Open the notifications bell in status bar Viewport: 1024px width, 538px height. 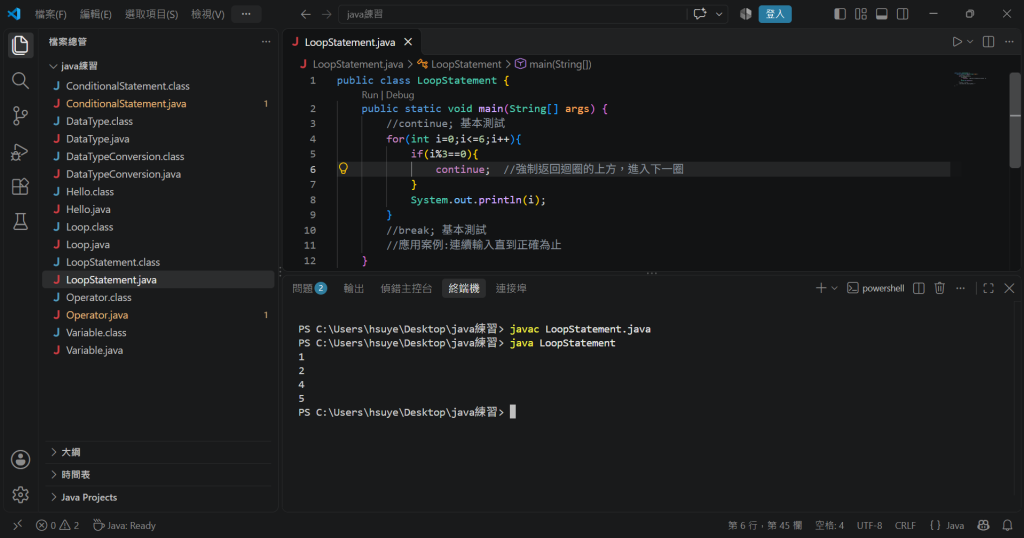(x=1007, y=525)
